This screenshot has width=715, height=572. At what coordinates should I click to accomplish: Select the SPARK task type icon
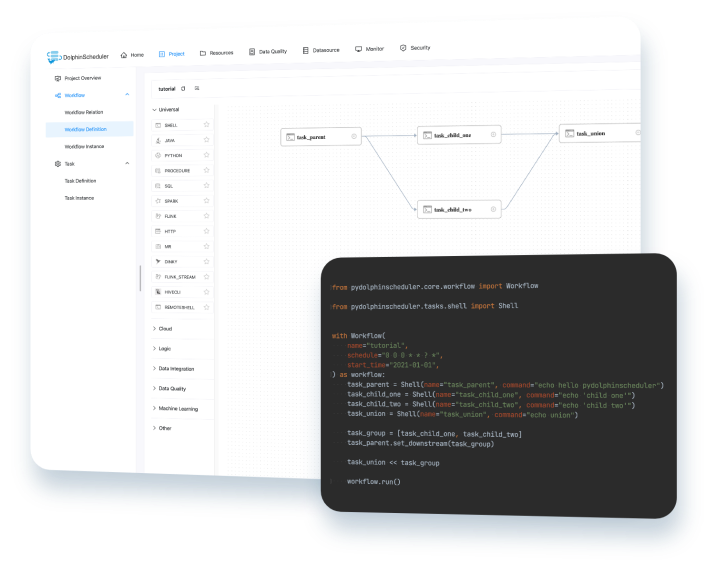coord(157,201)
